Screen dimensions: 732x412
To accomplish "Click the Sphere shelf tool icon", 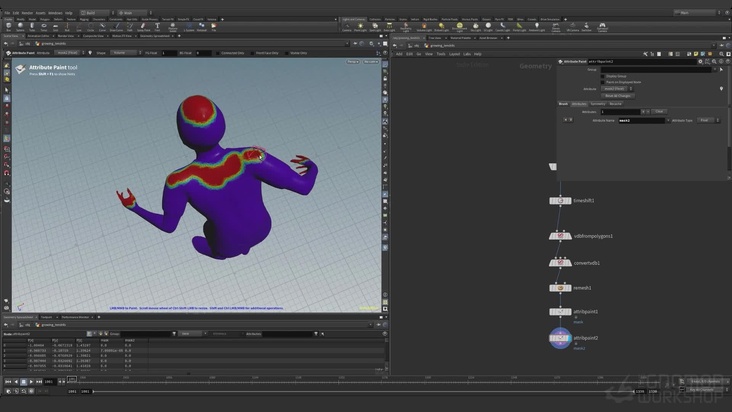I will coord(22,27).
